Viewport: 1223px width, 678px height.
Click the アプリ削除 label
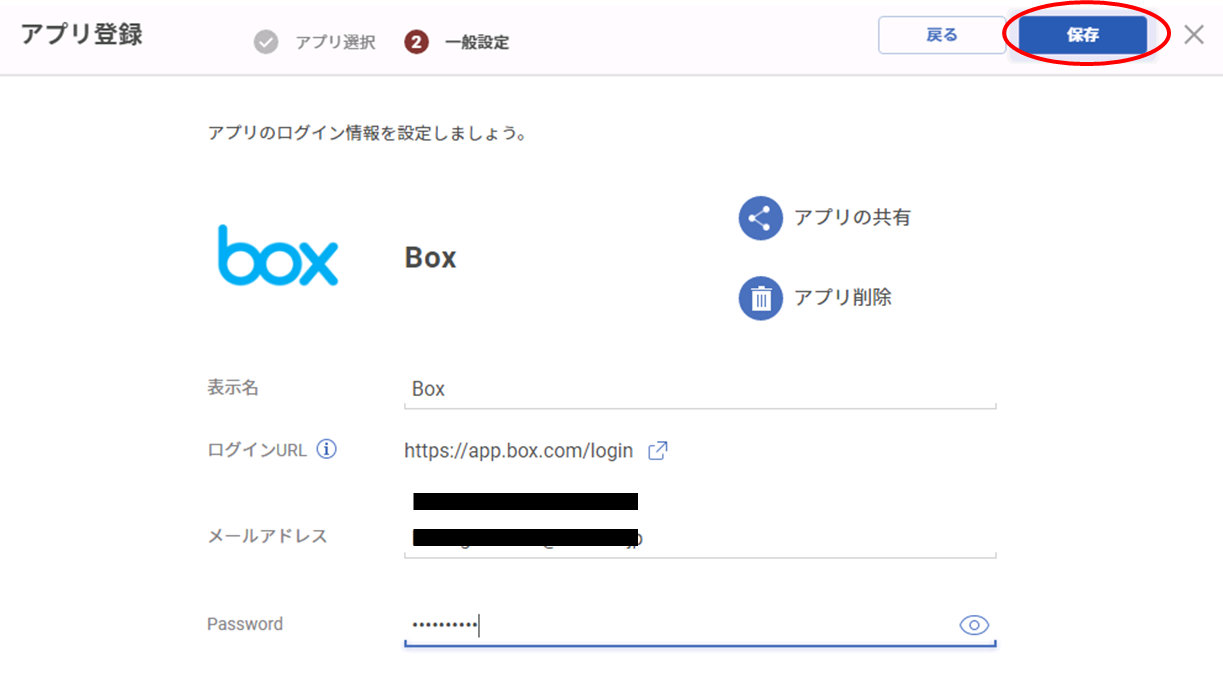tap(842, 297)
